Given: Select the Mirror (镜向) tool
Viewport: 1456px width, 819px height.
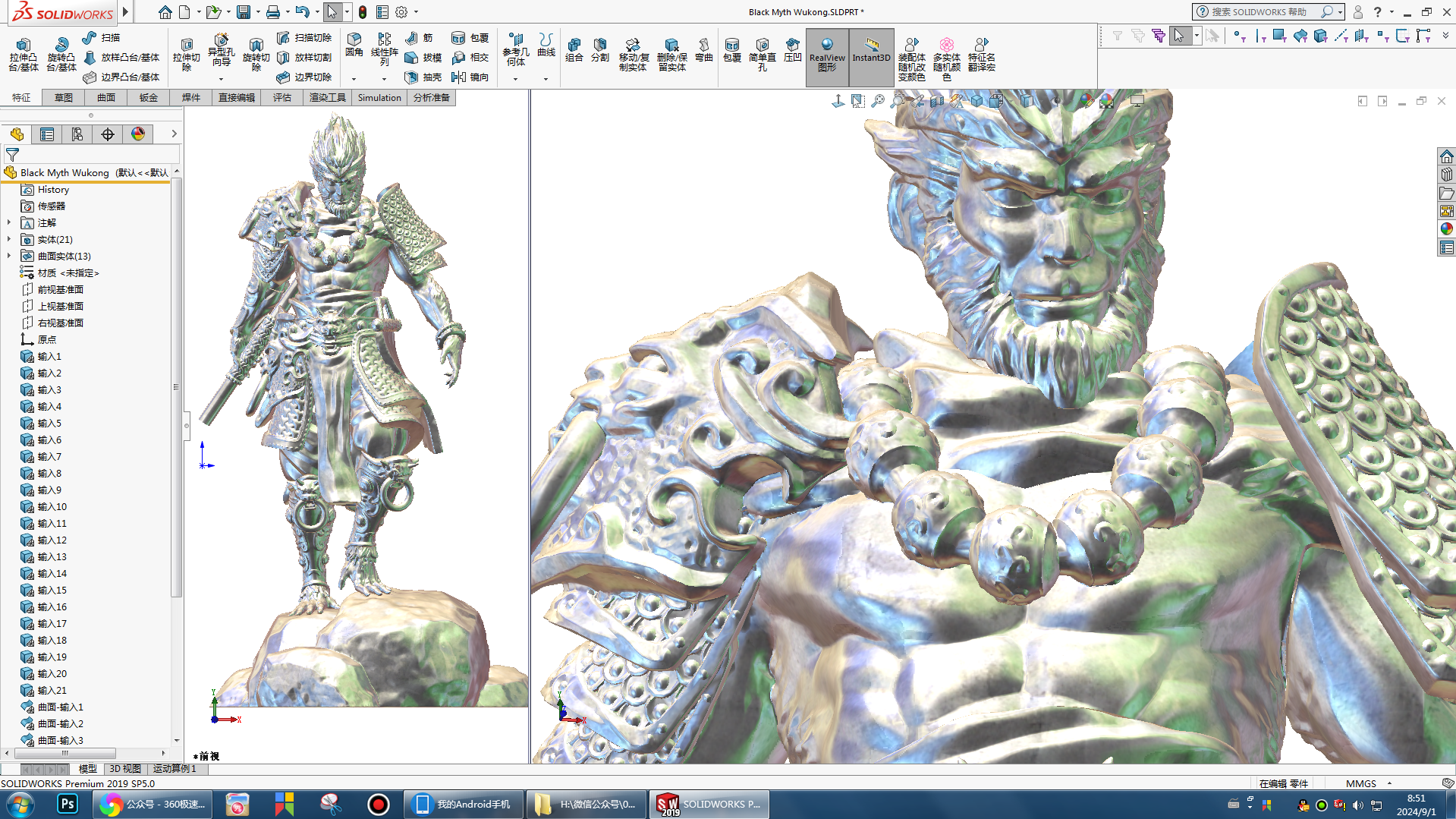Looking at the screenshot, I should tap(470, 77).
